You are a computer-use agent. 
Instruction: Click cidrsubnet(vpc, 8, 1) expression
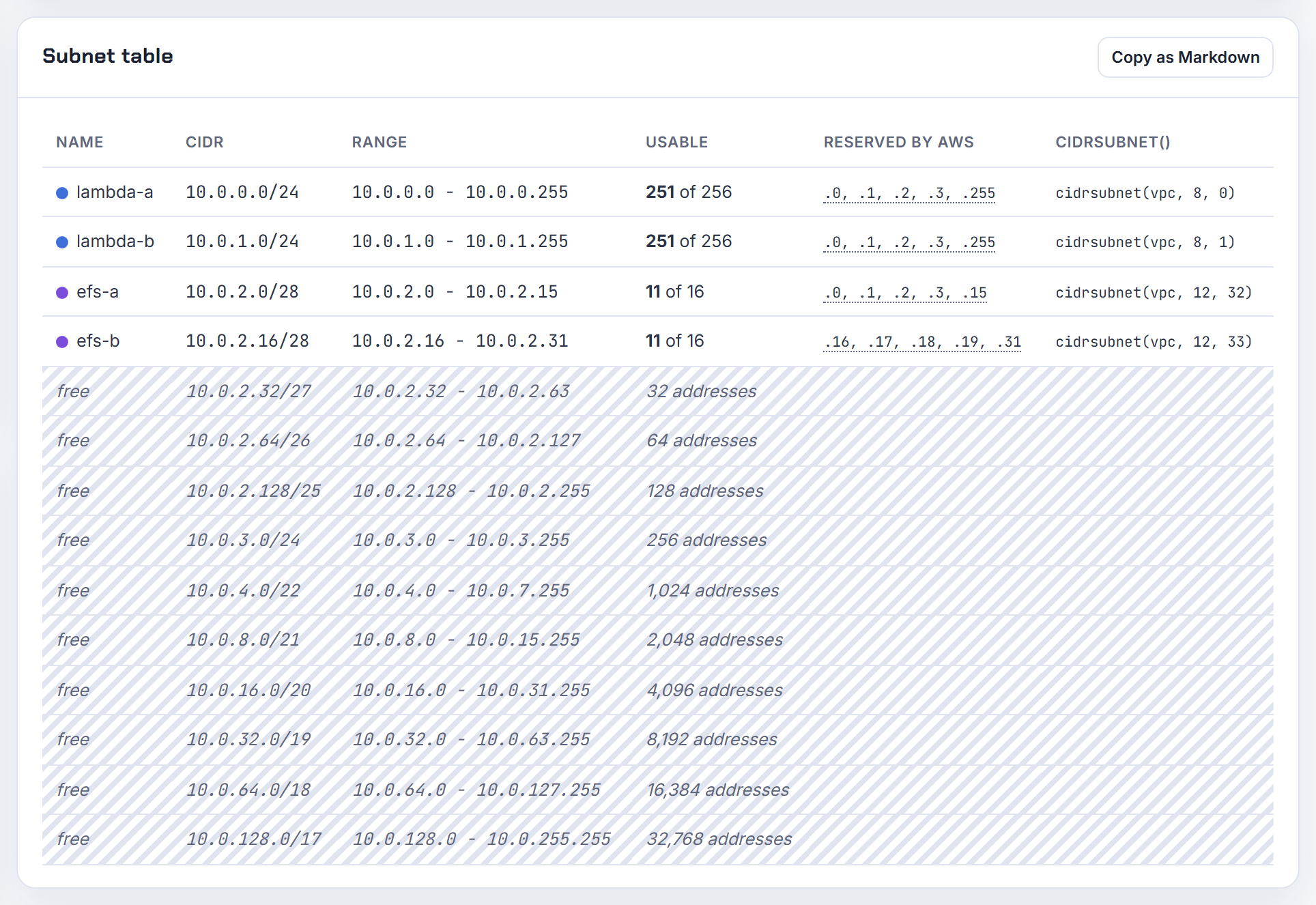point(1145,242)
